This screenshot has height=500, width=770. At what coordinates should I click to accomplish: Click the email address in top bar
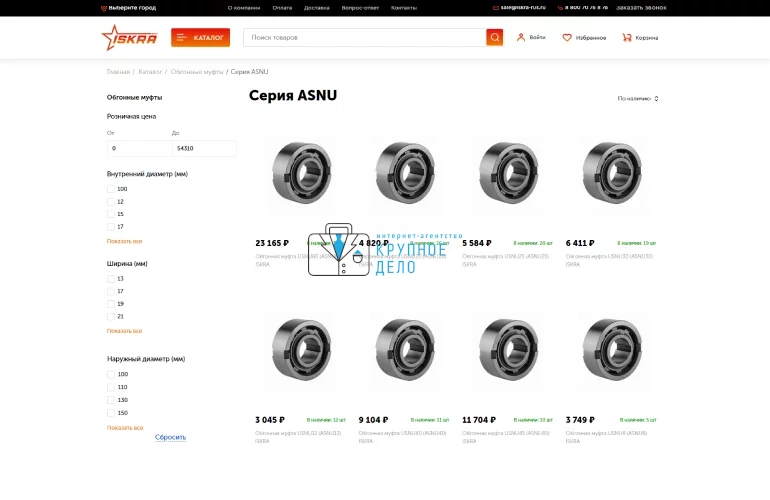(x=523, y=7)
